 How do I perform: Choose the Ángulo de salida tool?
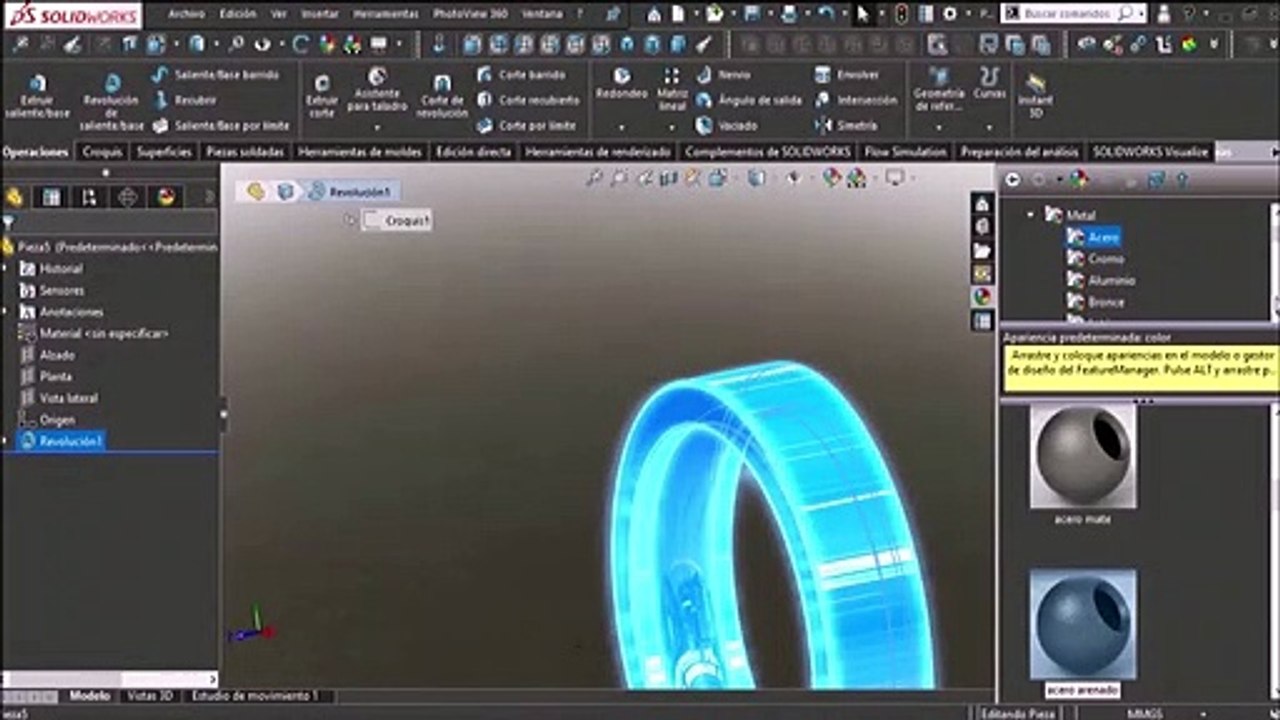(749, 100)
